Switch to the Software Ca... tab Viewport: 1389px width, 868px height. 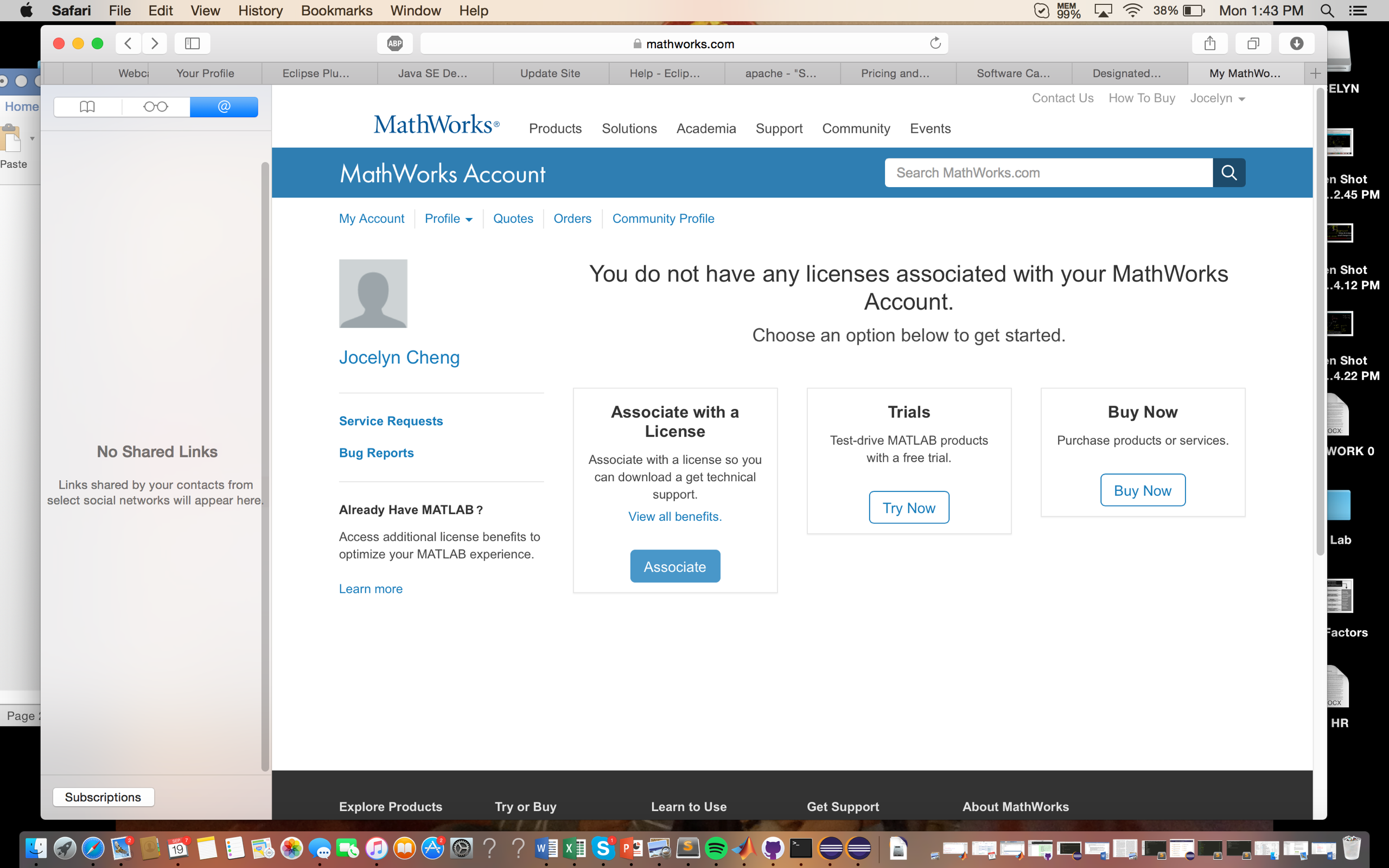tap(1014, 73)
